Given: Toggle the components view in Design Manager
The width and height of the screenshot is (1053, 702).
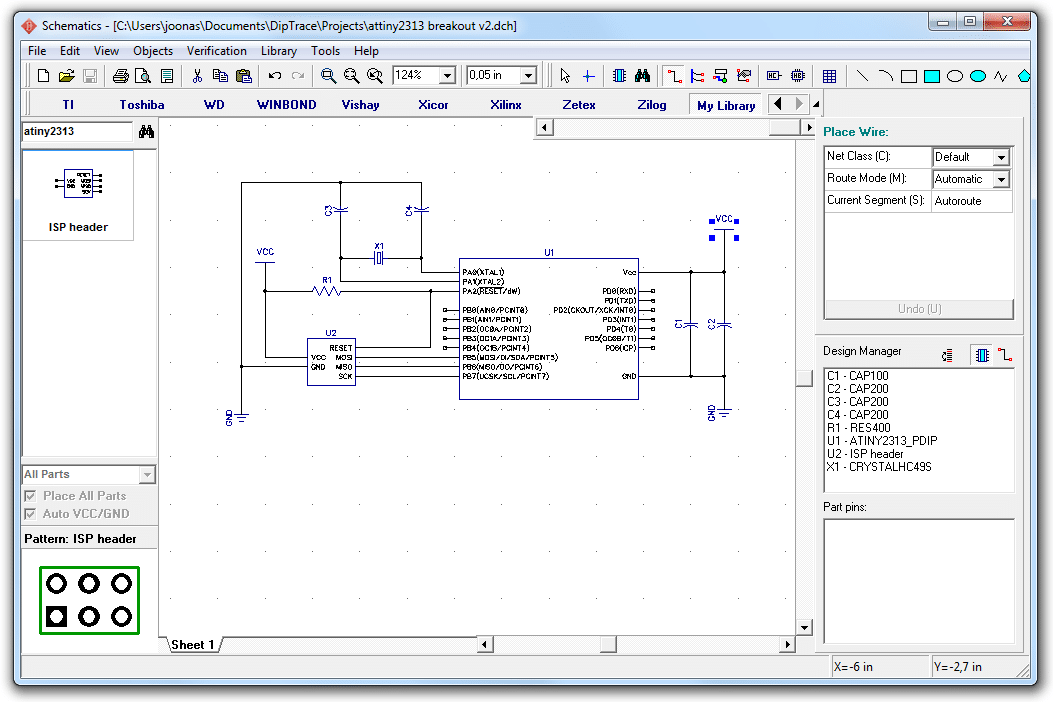Looking at the screenshot, I should [x=982, y=355].
